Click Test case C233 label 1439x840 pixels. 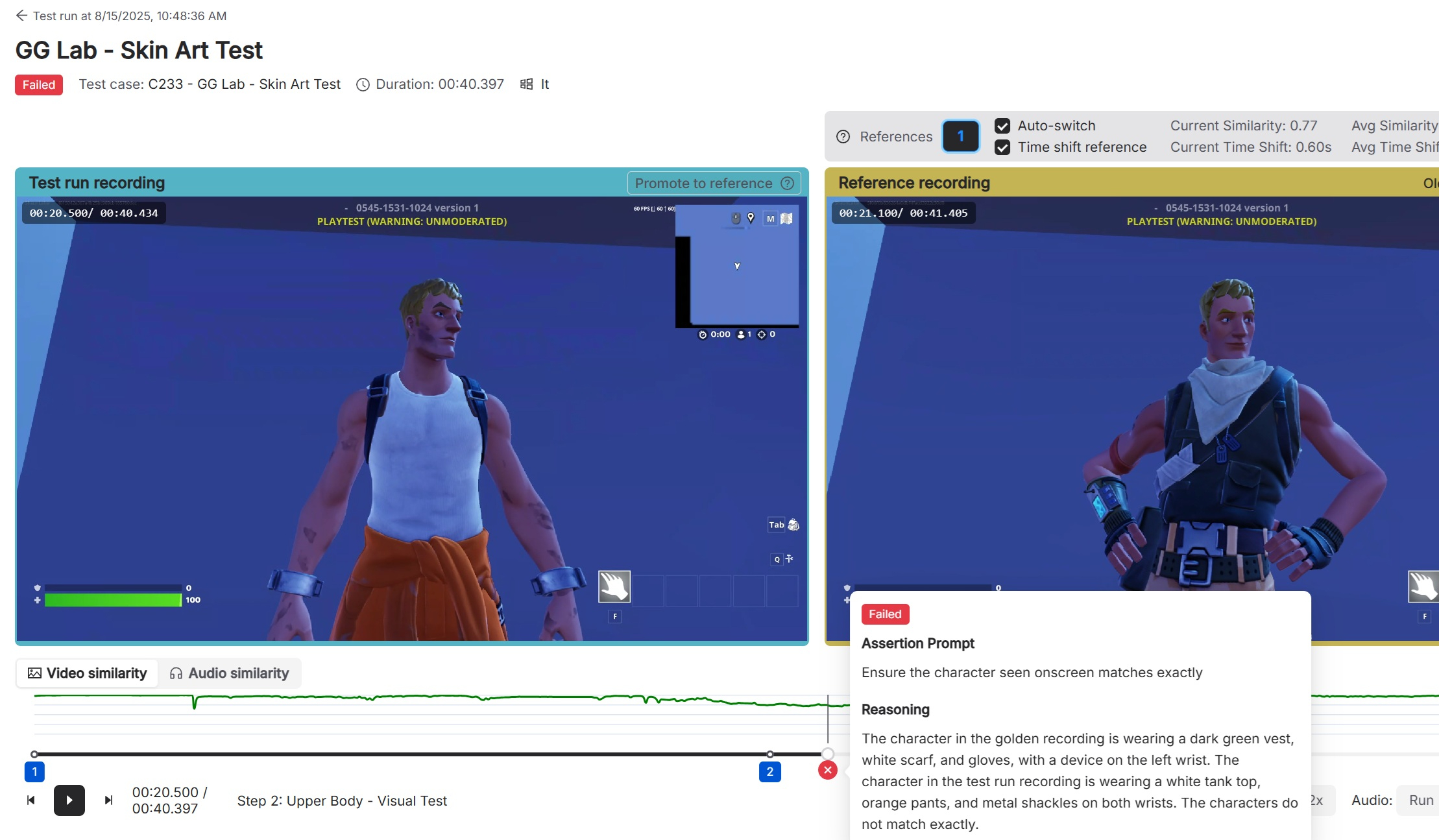tap(210, 84)
